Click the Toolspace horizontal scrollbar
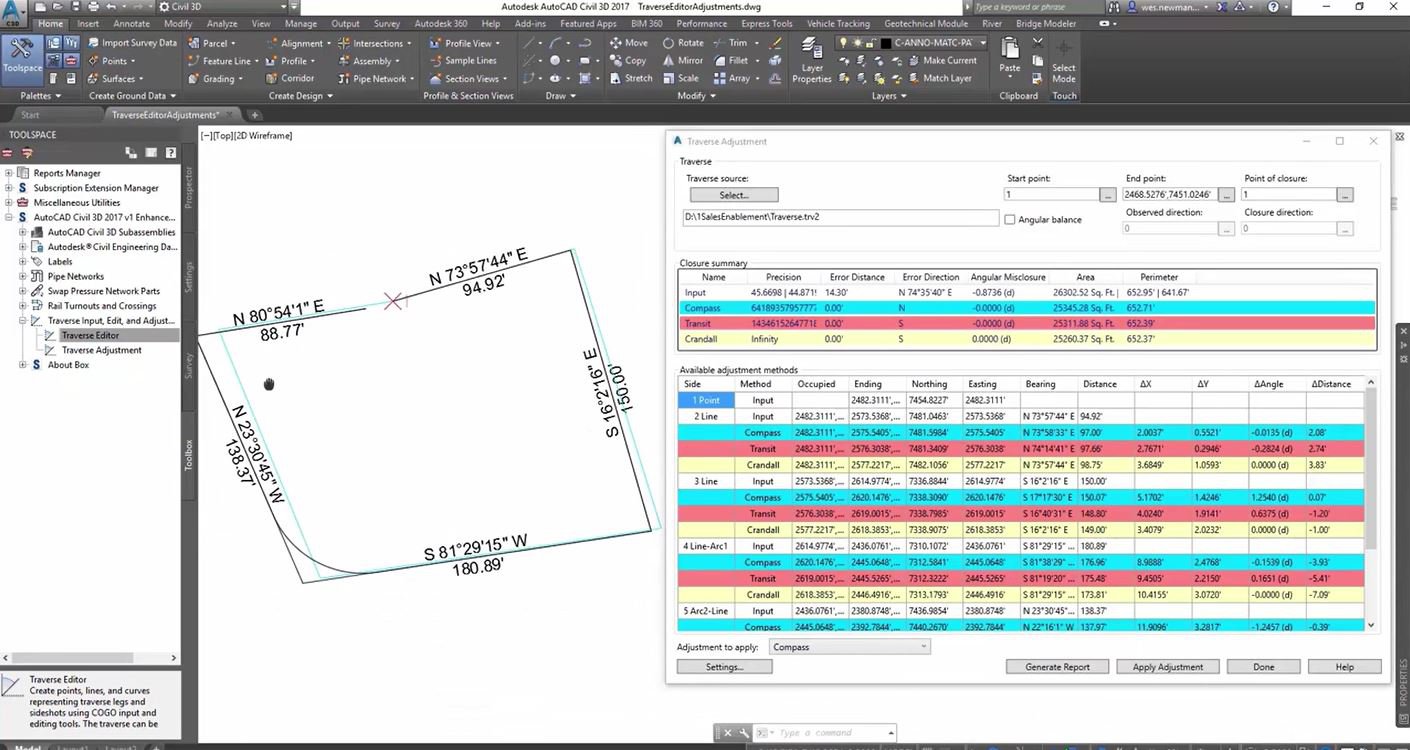This screenshot has height=750, width=1410. coord(88,658)
